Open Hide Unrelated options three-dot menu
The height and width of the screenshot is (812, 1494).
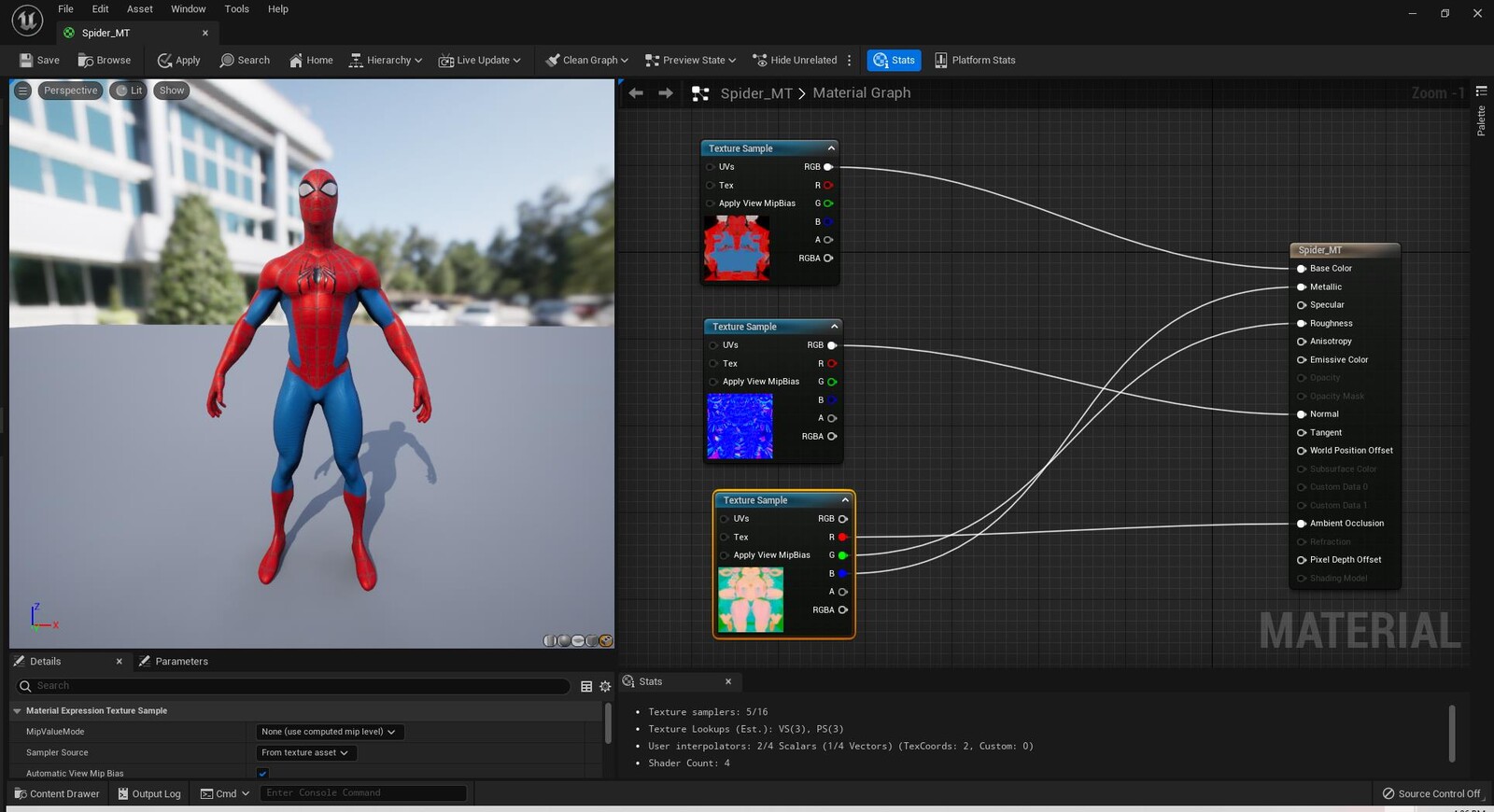849,60
